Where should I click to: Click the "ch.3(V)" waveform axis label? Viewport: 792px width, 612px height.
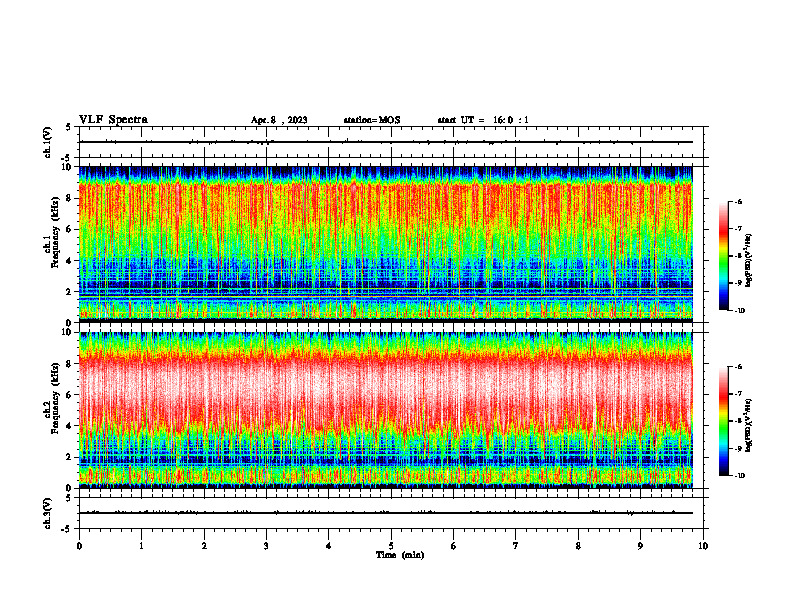(48, 513)
